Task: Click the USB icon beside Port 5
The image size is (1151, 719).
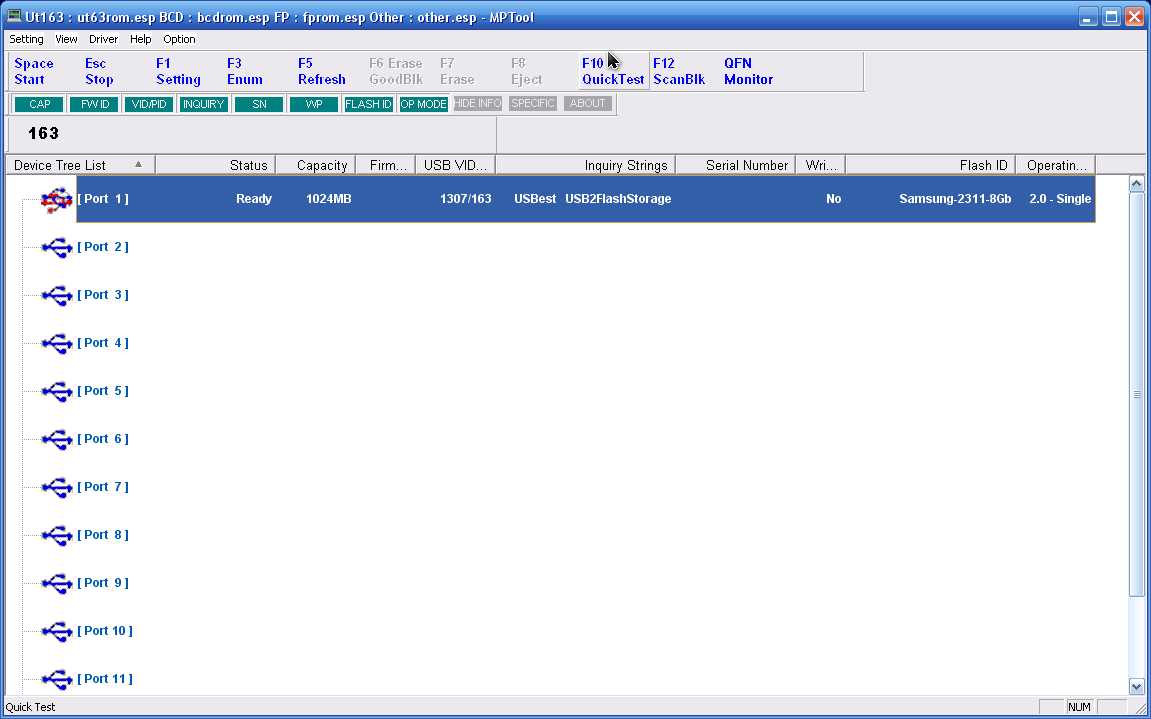Action: pos(57,391)
